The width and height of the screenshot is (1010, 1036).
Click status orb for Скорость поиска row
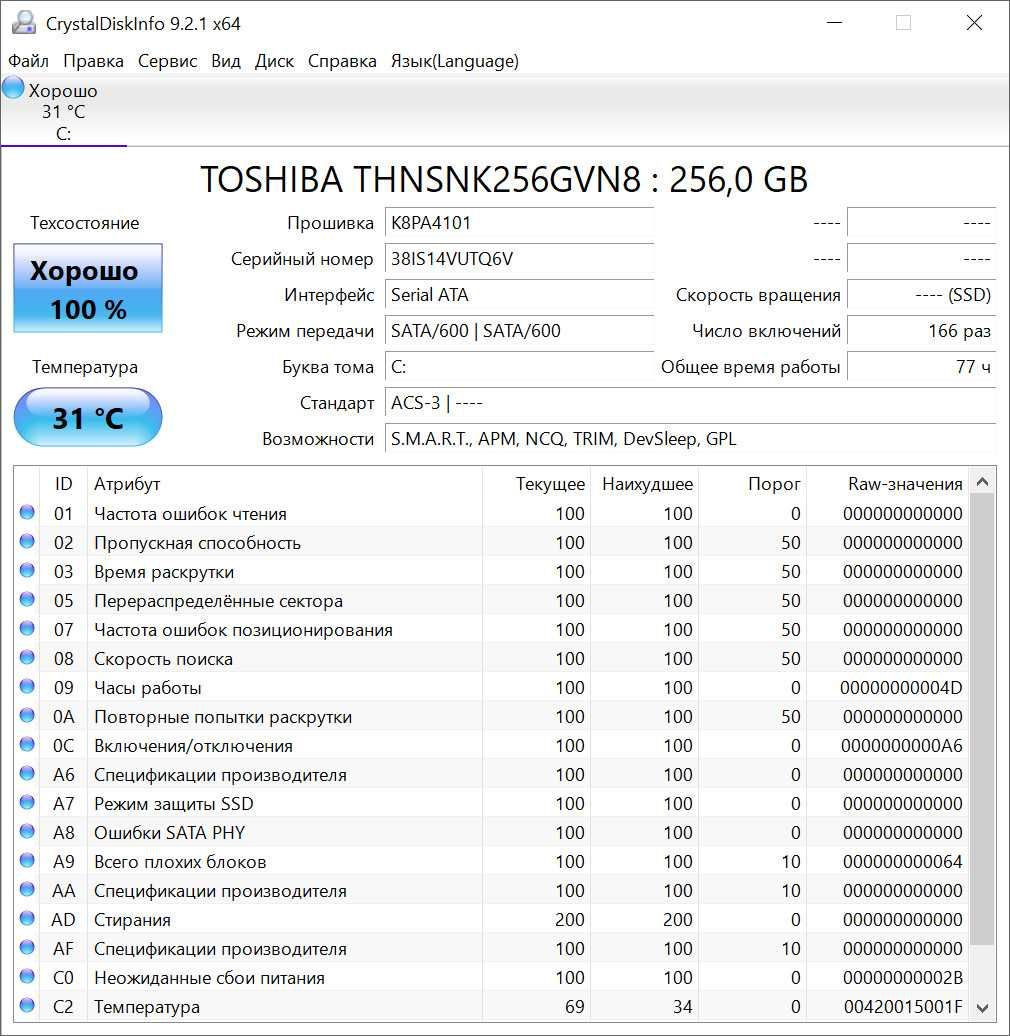point(27,657)
